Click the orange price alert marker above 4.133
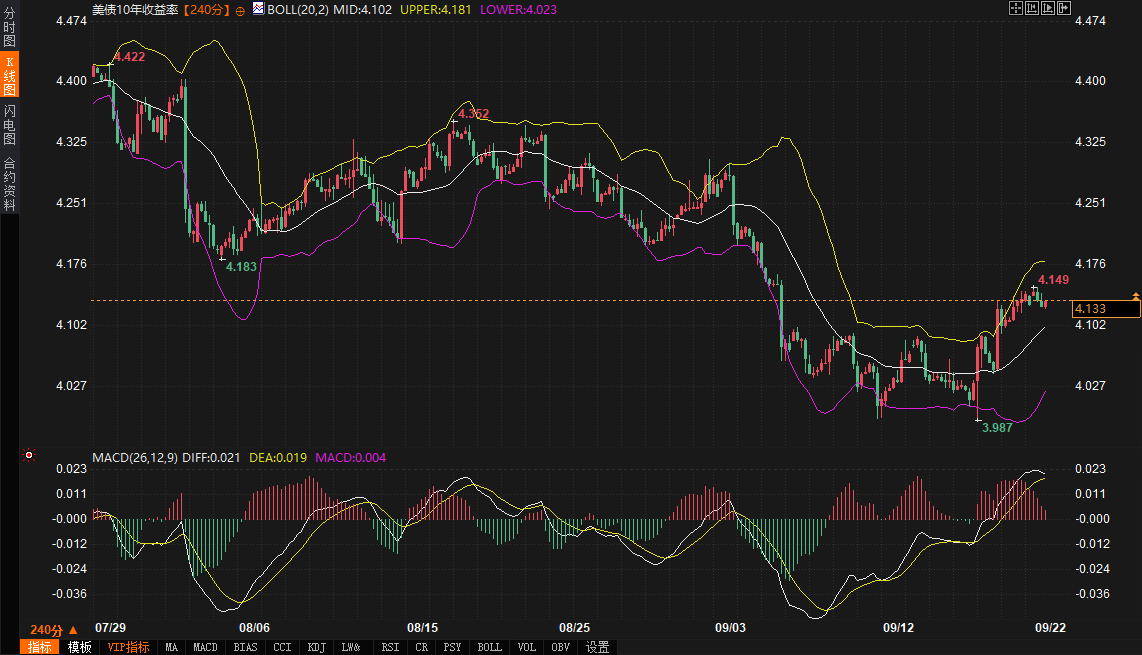Image resolution: width=1142 pixels, height=655 pixels. (1135, 296)
